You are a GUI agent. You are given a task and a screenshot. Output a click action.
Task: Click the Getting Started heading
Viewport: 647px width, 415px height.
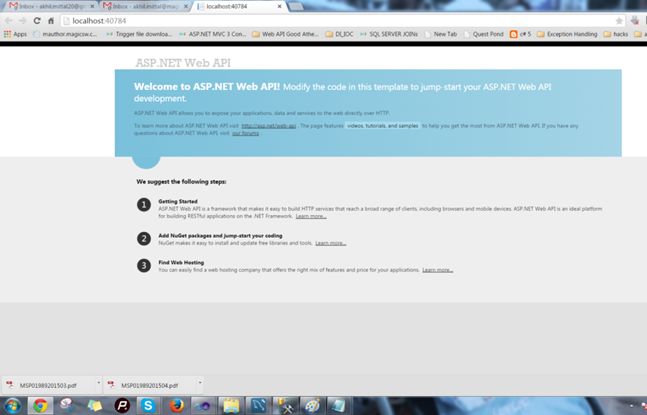click(178, 201)
